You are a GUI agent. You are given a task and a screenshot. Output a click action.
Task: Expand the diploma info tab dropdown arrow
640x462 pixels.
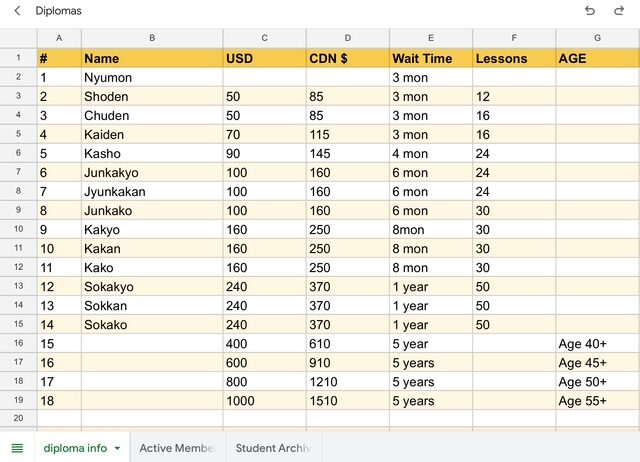click(117, 448)
